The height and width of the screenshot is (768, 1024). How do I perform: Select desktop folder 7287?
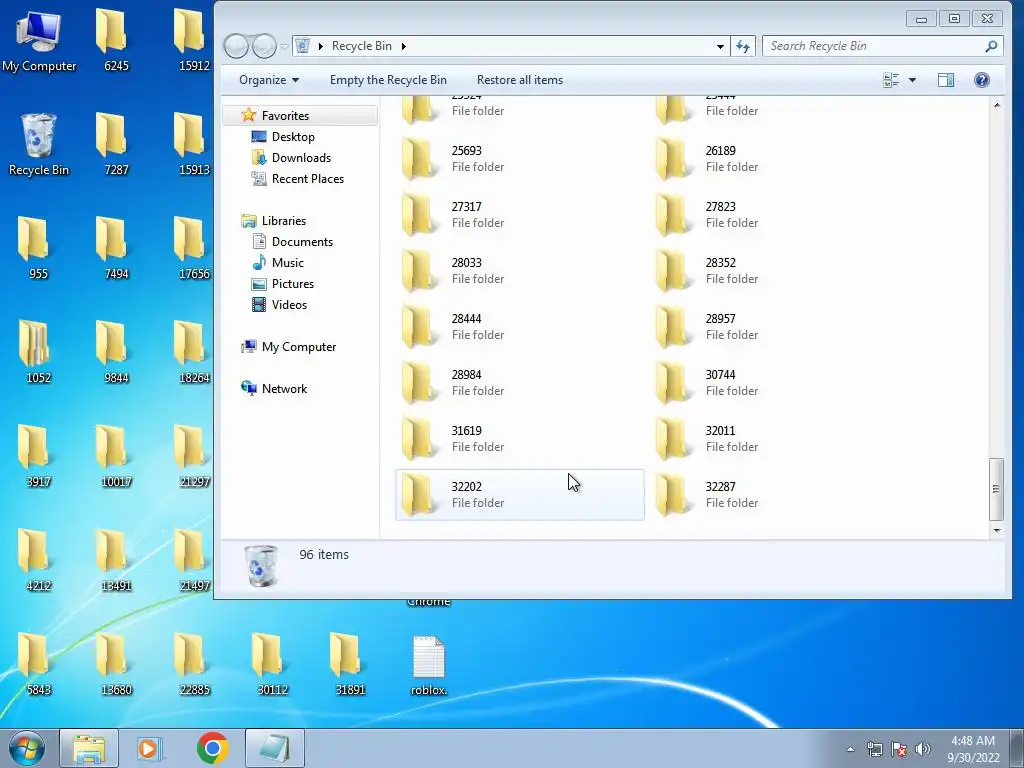[x=116, y=145]
